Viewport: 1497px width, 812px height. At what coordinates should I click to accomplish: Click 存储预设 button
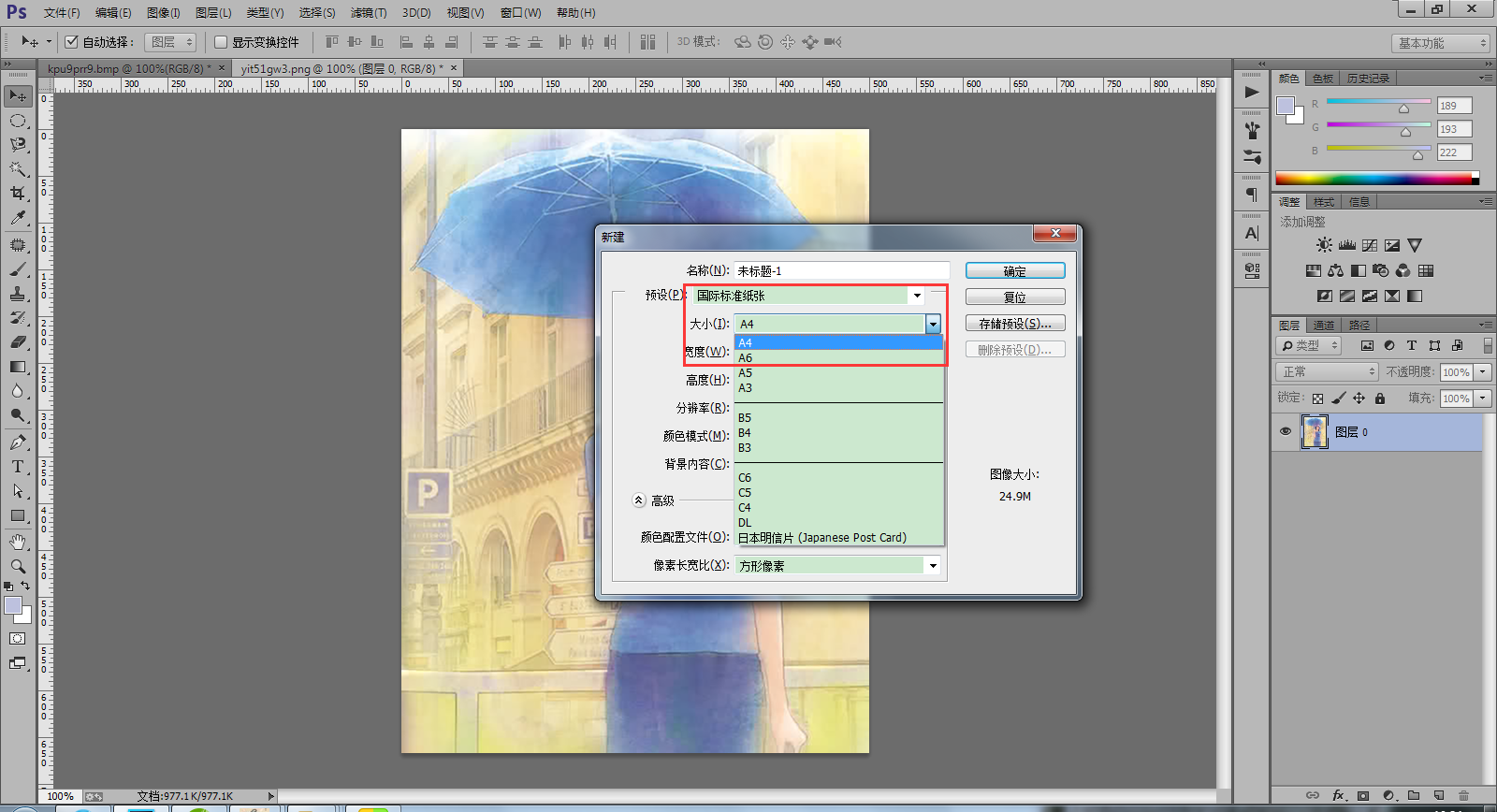point(1015,323)
